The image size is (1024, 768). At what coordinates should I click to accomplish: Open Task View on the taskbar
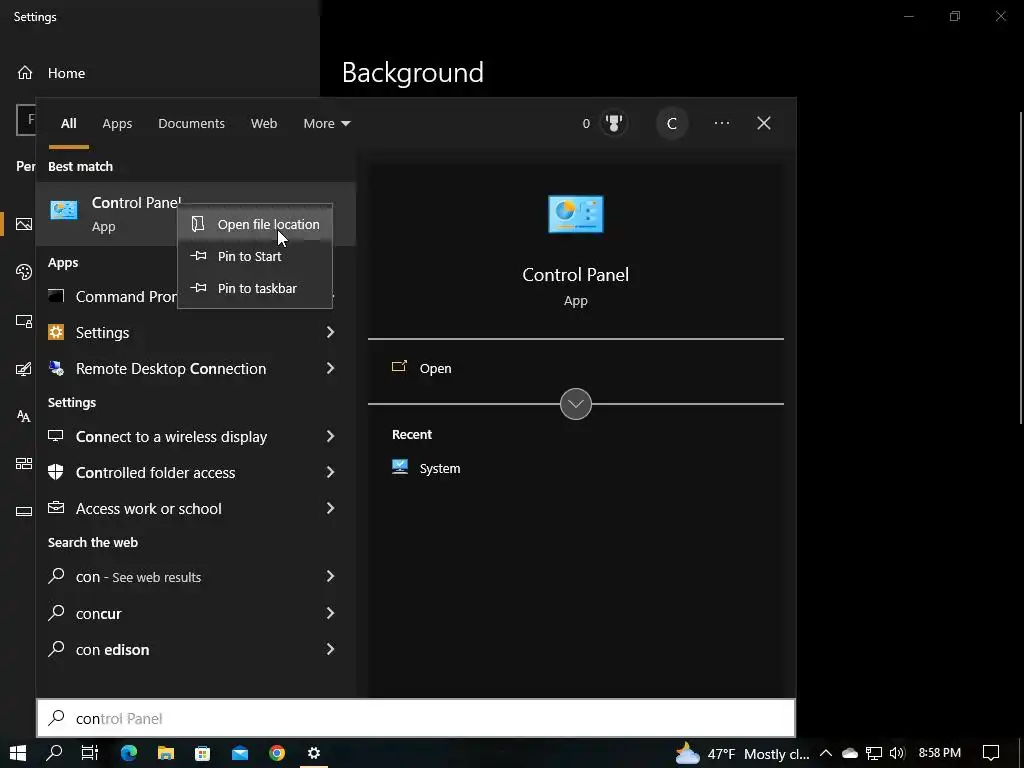pos(89,753)
